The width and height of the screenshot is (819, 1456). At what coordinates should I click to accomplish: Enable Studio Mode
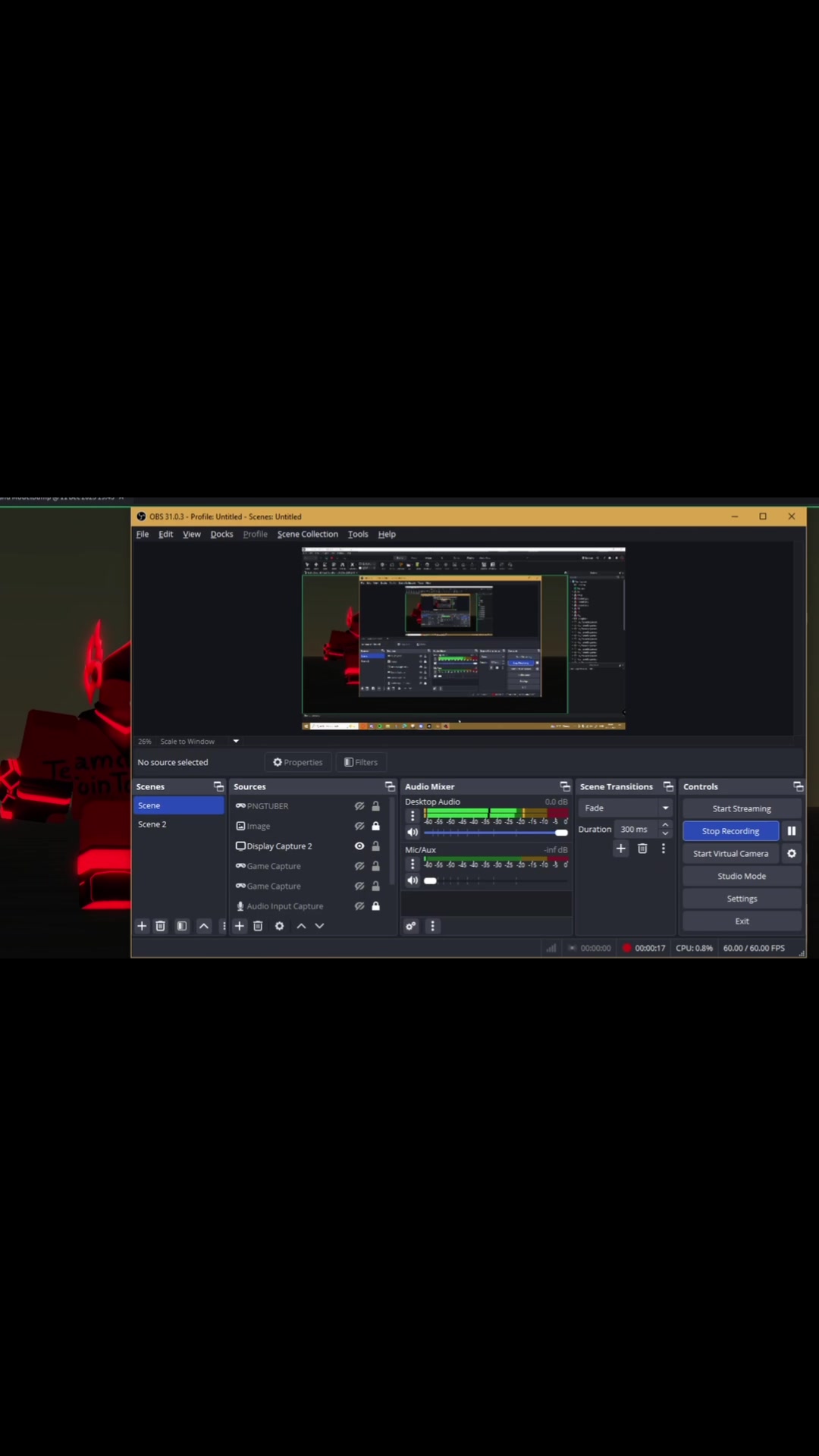coord(742,877)
